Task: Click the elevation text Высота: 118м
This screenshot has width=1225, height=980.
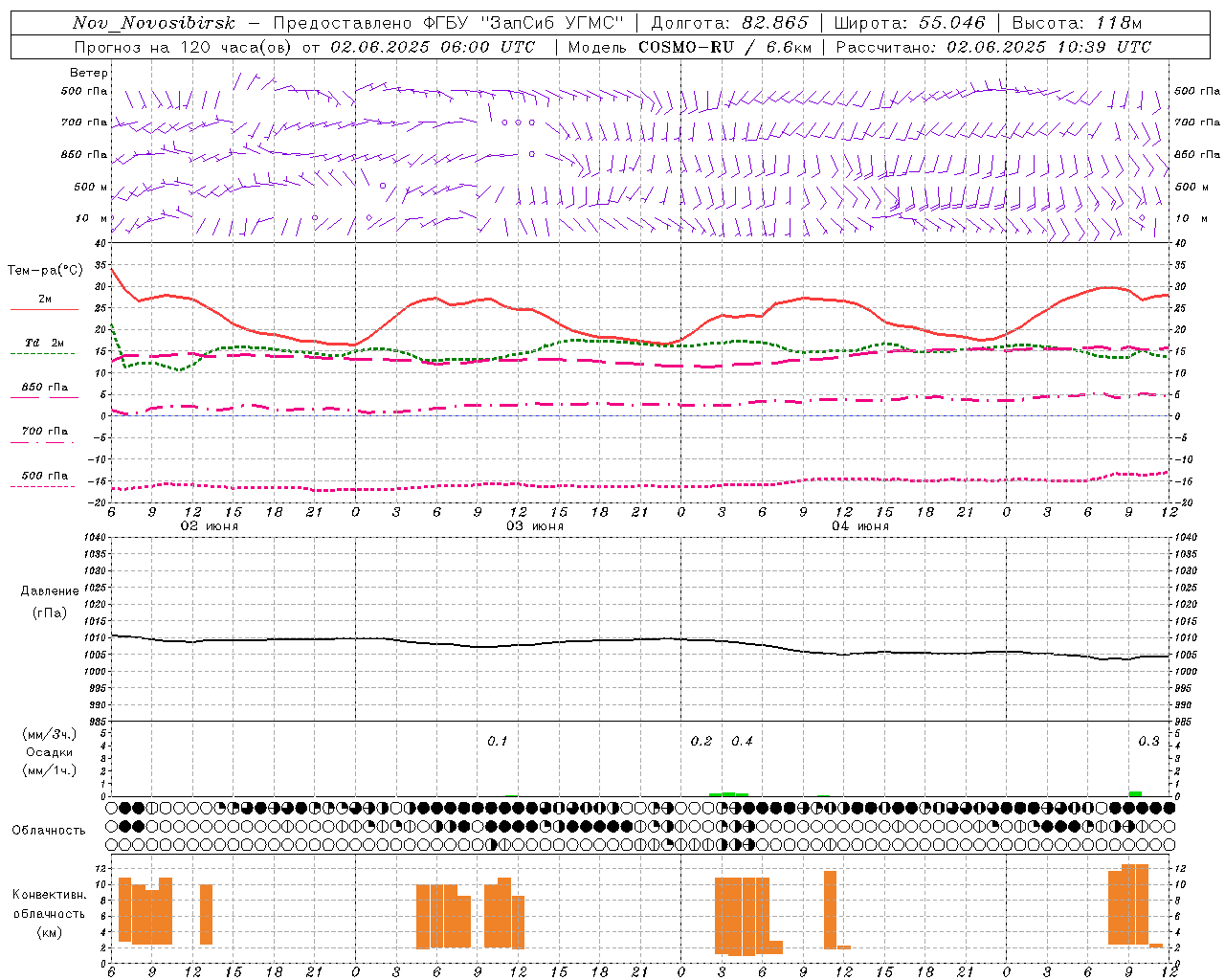Action: coord(1077,23)
